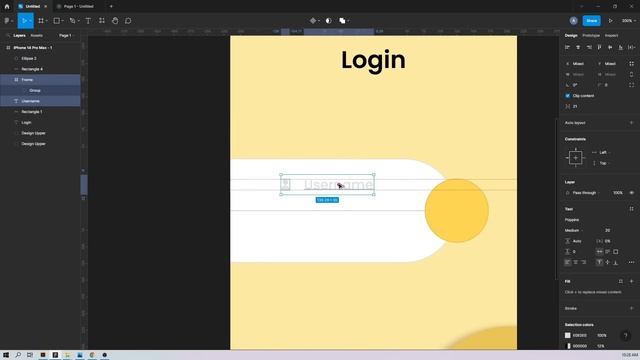Click the Text align right icon
The width and height of the screenshot is (640, 360).
(x=584, y=262)
